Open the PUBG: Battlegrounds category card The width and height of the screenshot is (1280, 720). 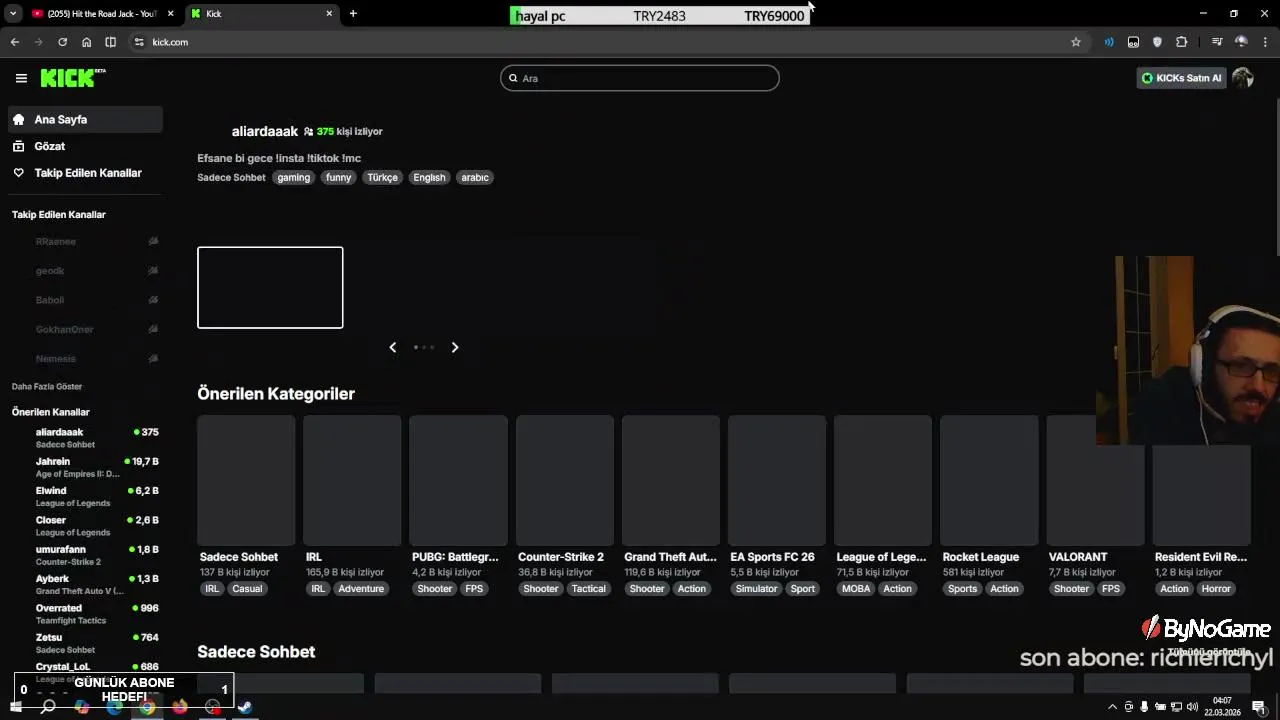(458, 481)
